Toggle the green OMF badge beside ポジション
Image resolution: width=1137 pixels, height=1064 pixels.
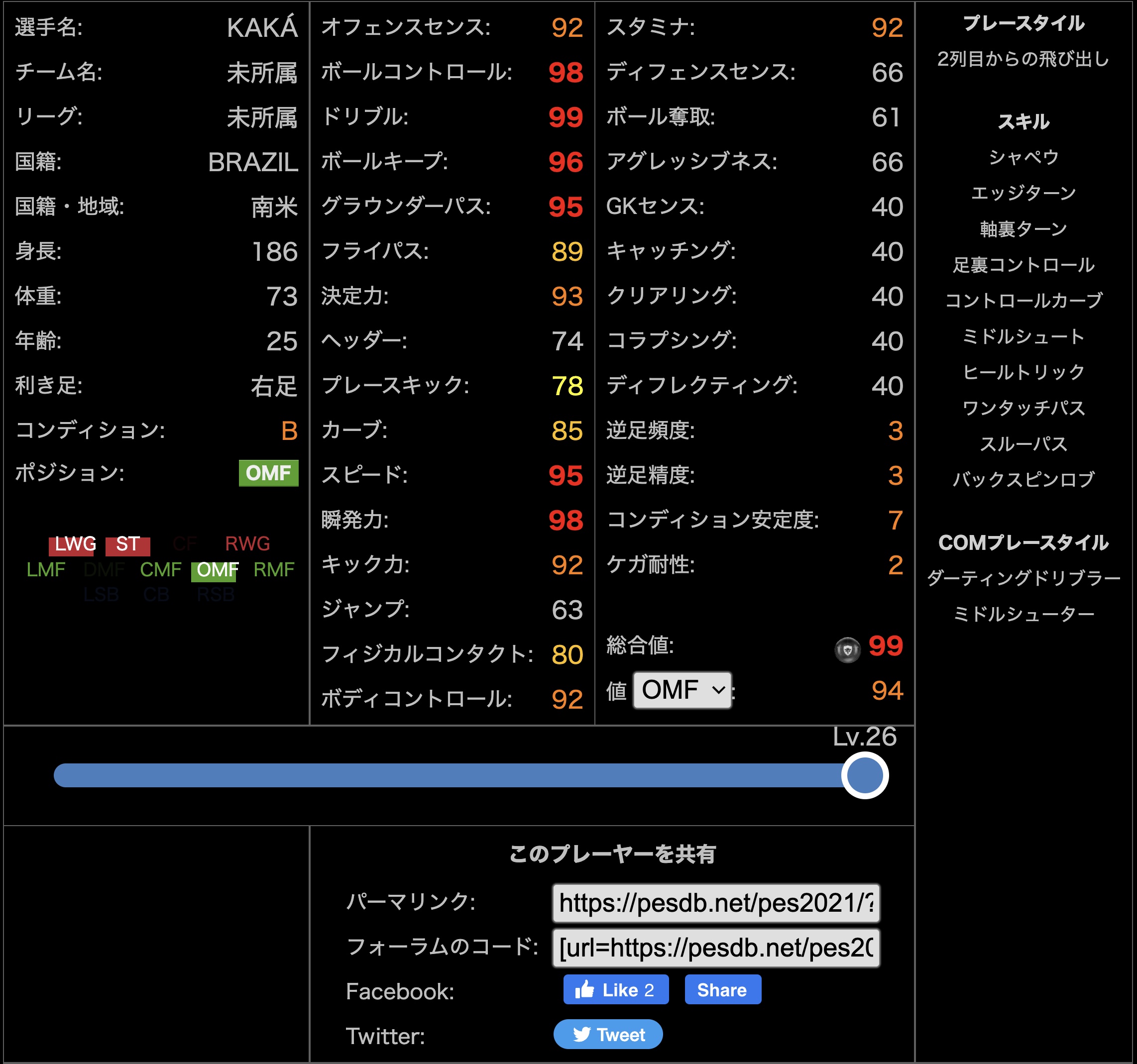click(269, 473)
